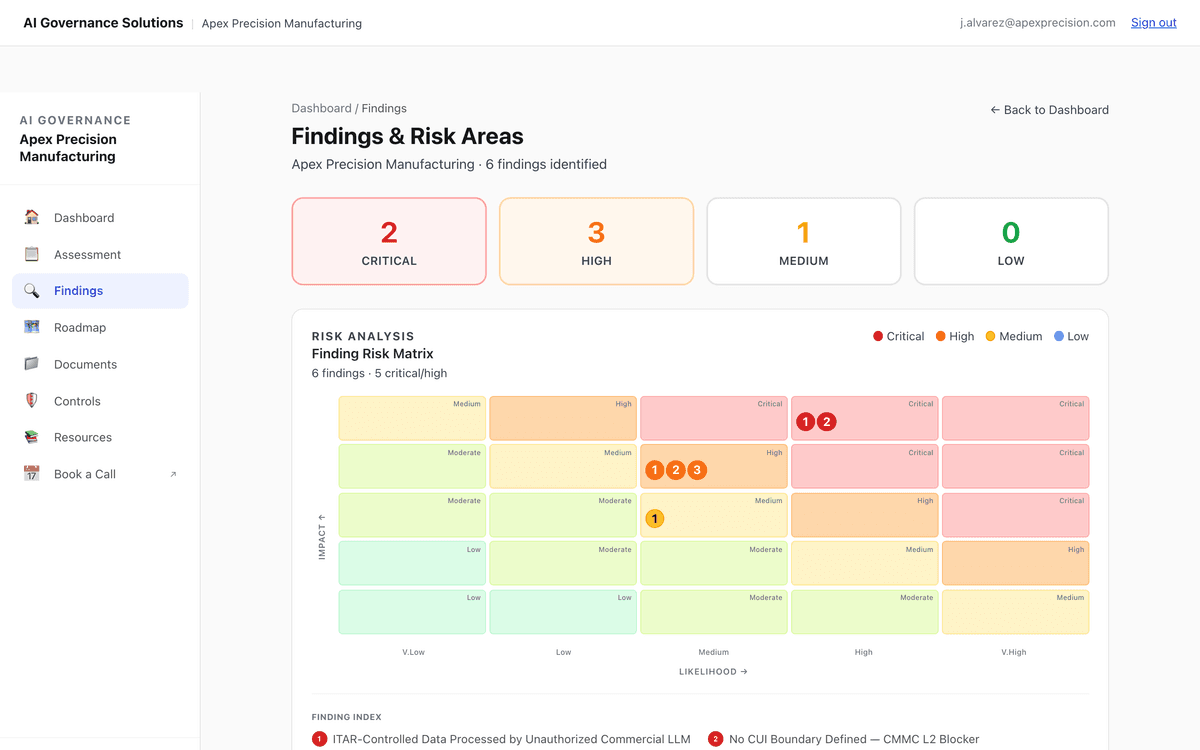1200x750 pixels.
Task: Click orange high finding marker 3
Action: tap(697, 470)
